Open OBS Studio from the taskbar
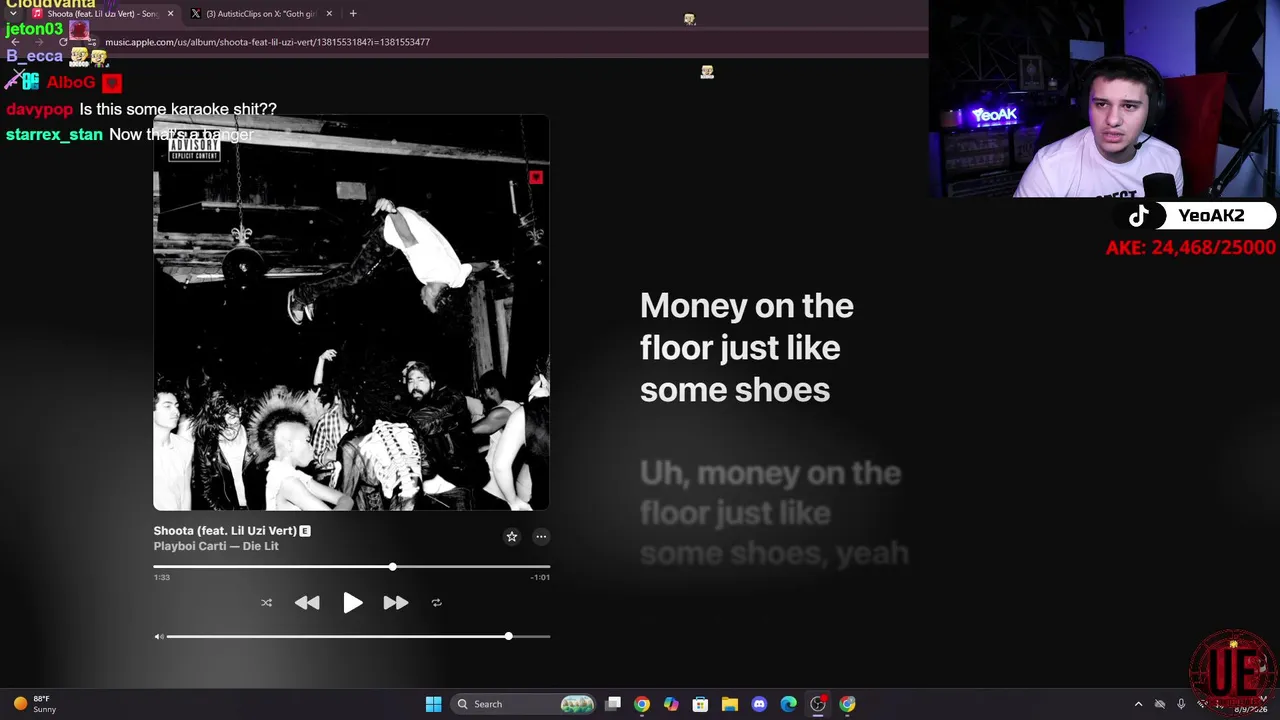Screen dimensions: 1280x720 point(818,704)
